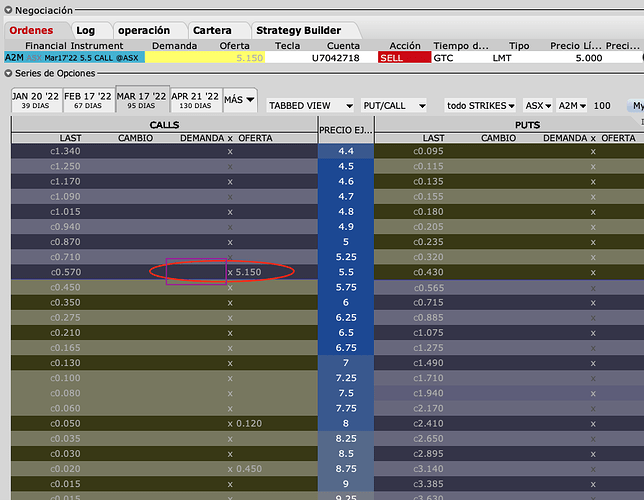The height and width of the screenshot is (500, 644).
Task: Open the Strategy Builder tab
Action: (x=299, y=30)
